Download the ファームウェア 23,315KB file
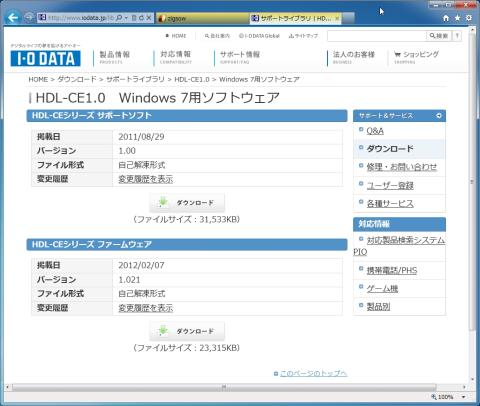480x406 pixels. pos(187,331)
